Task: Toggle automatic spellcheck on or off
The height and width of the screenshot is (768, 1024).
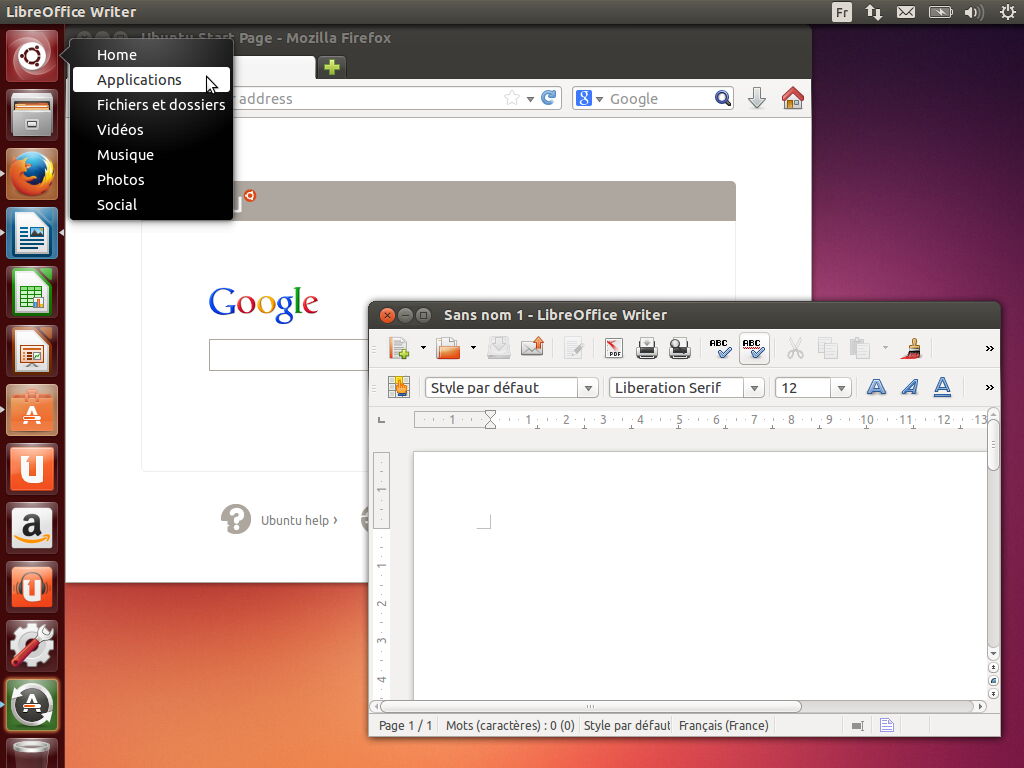Action: (x=755, y=348)
